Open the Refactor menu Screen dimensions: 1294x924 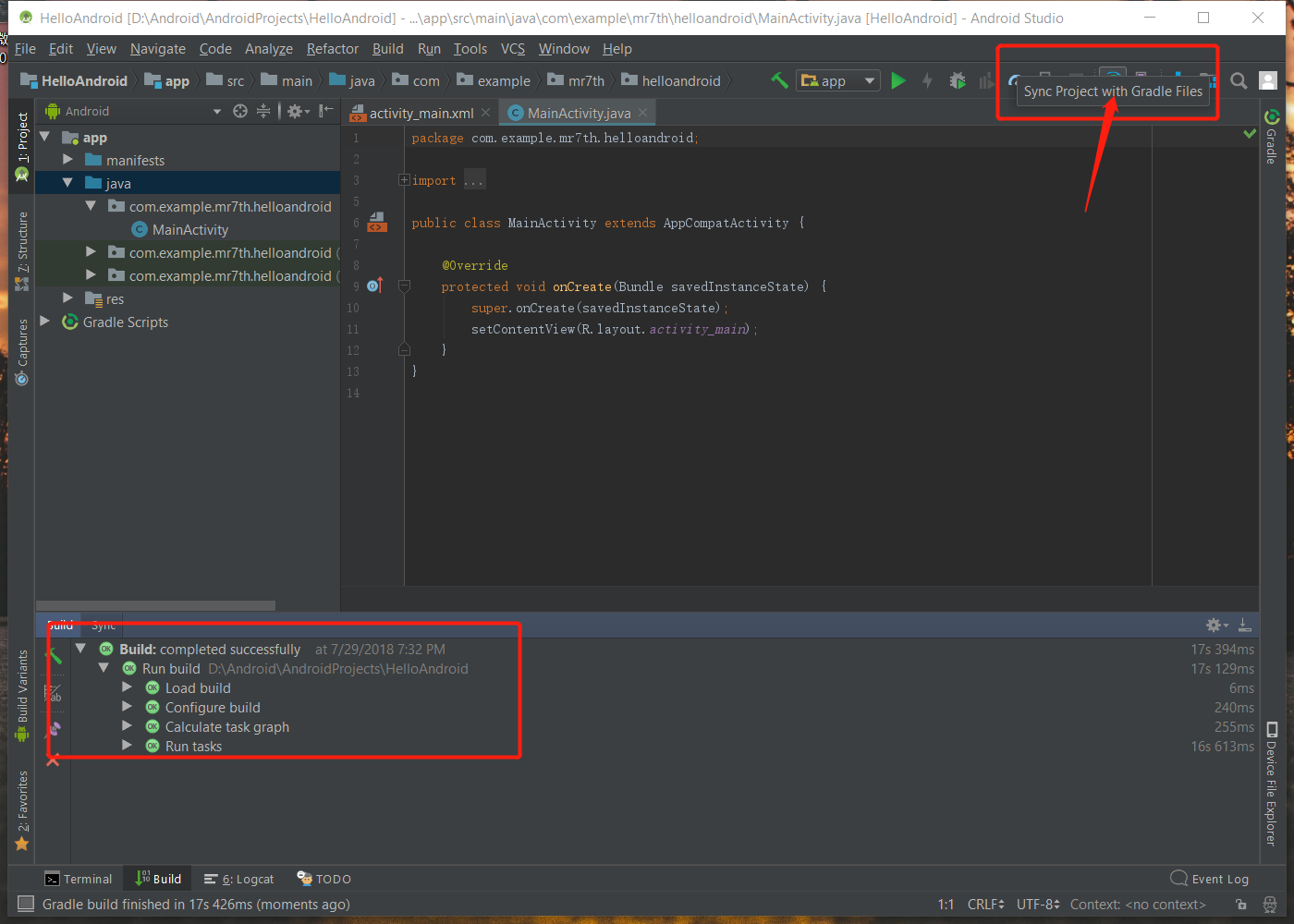click(x=332, y=49)
